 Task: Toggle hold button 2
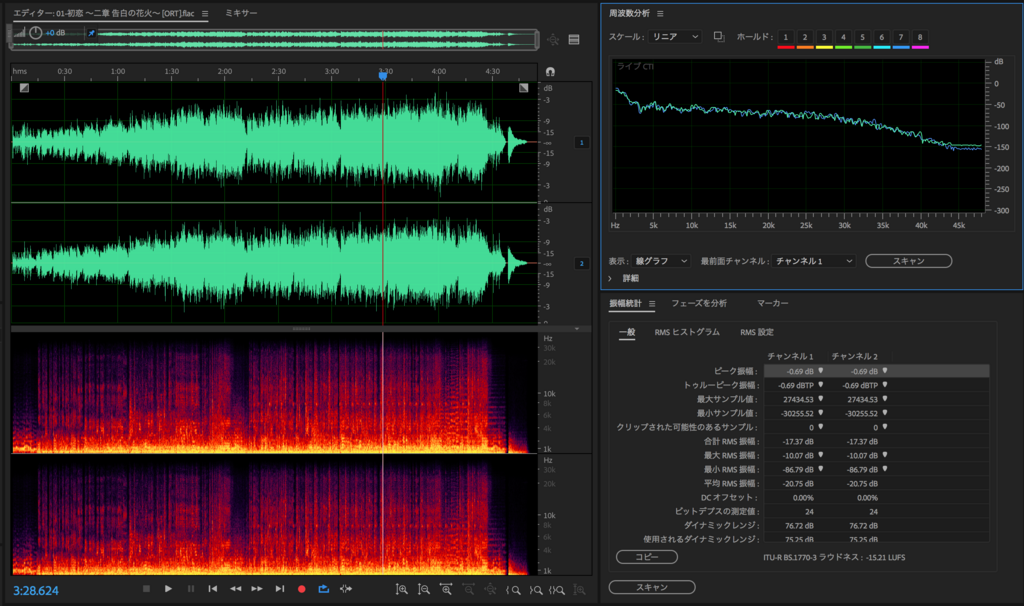(x=805, y=37)
